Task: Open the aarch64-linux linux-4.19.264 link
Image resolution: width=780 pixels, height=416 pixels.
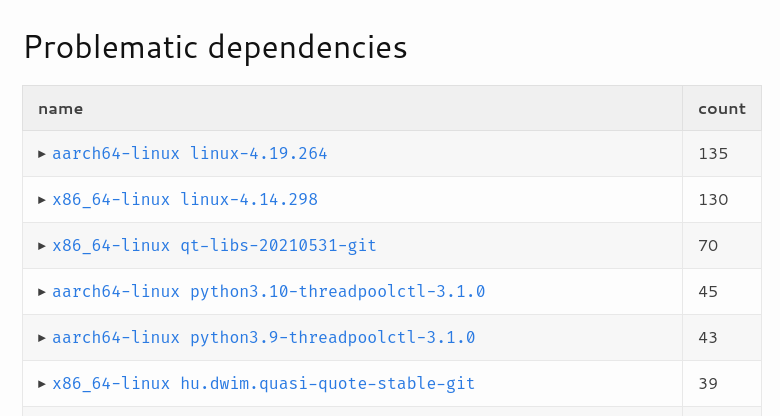Action: point(190,154)
